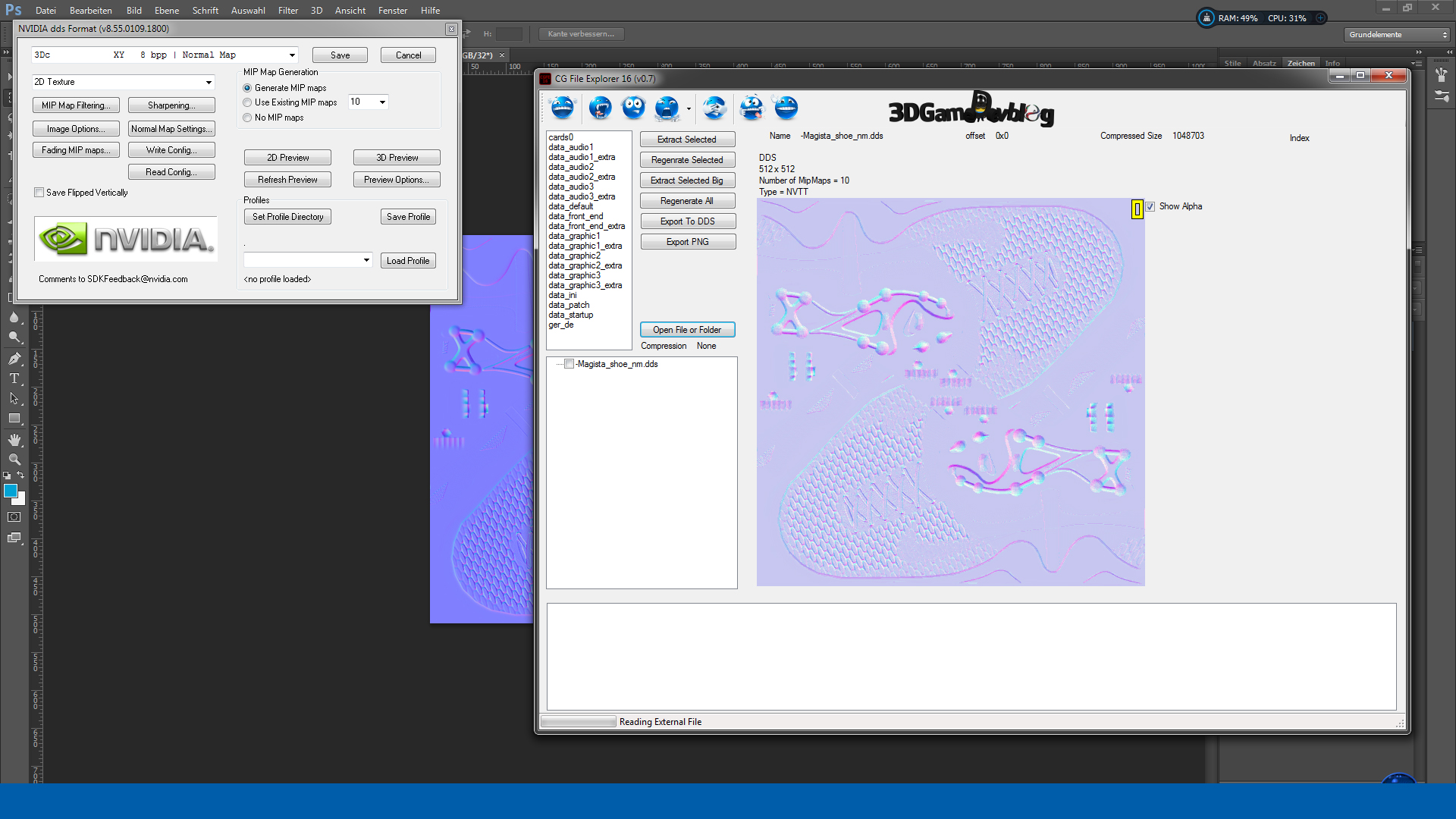The image size is (1456, 819).
Task: Switch to the Absatz tab
Action: point(1264,63)
